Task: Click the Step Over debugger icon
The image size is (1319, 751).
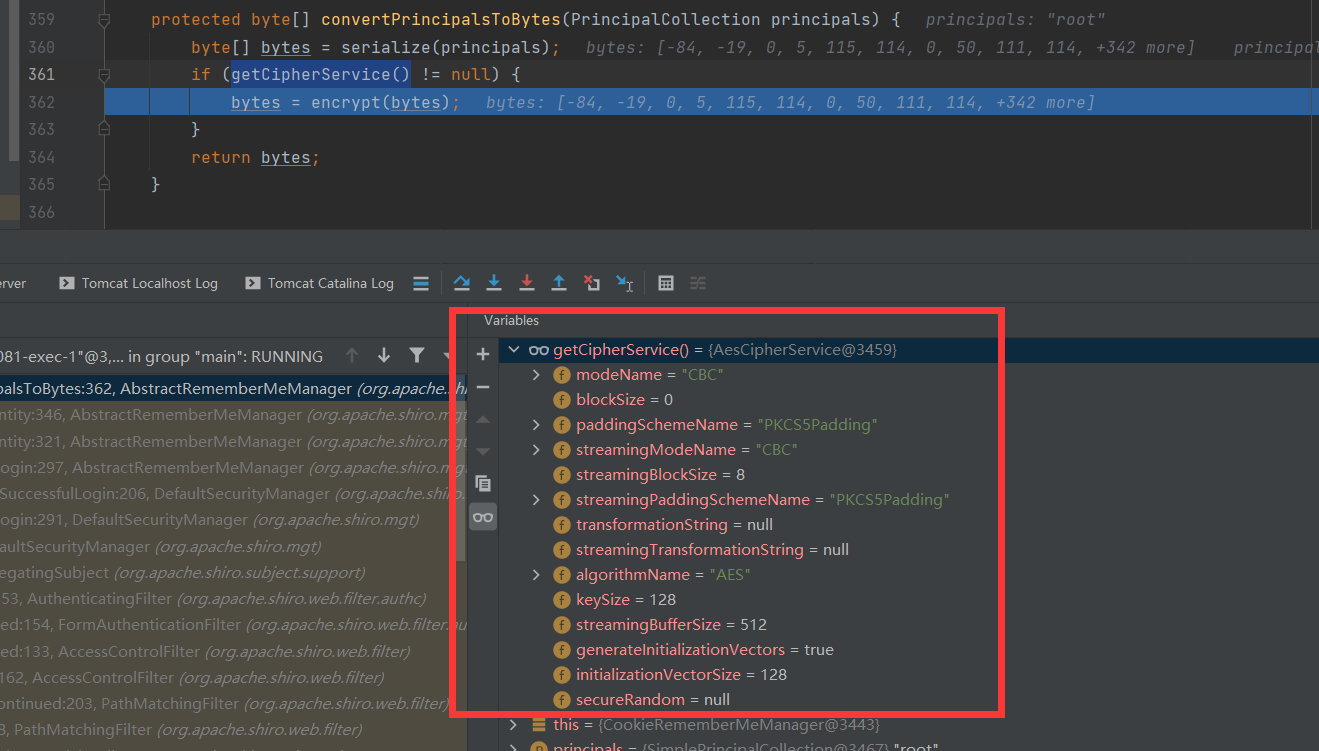Action: [x=461, y=284]
